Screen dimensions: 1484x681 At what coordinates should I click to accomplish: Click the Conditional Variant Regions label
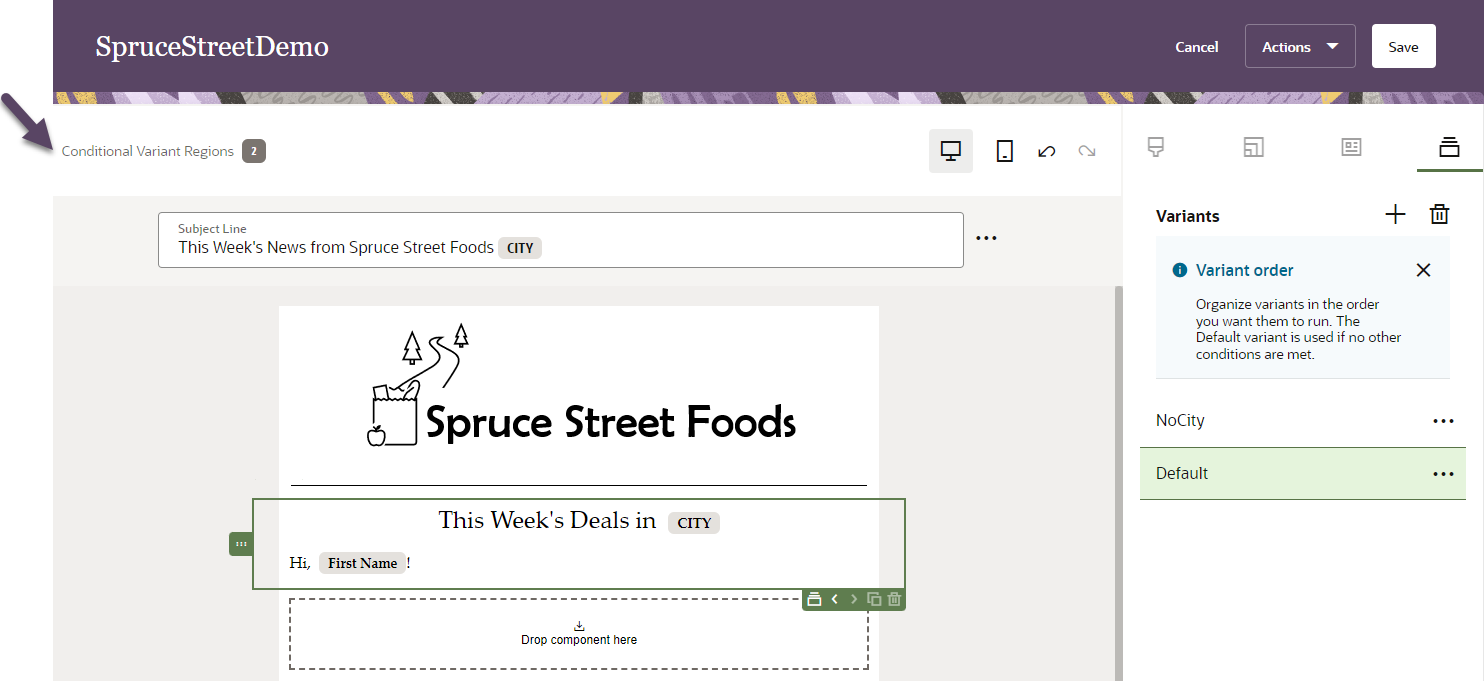148,152
